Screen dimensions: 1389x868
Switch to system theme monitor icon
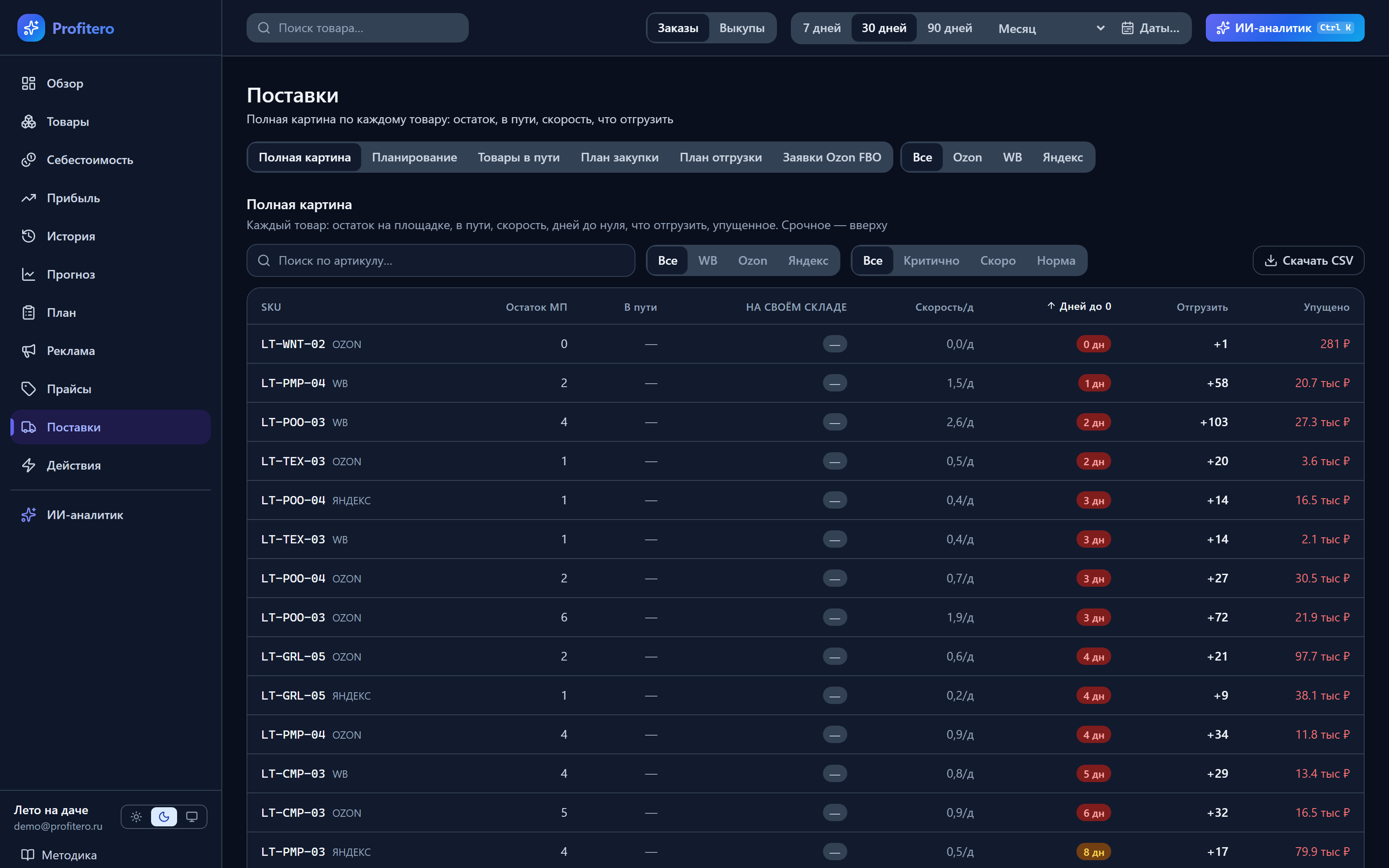tap(192, 816)
